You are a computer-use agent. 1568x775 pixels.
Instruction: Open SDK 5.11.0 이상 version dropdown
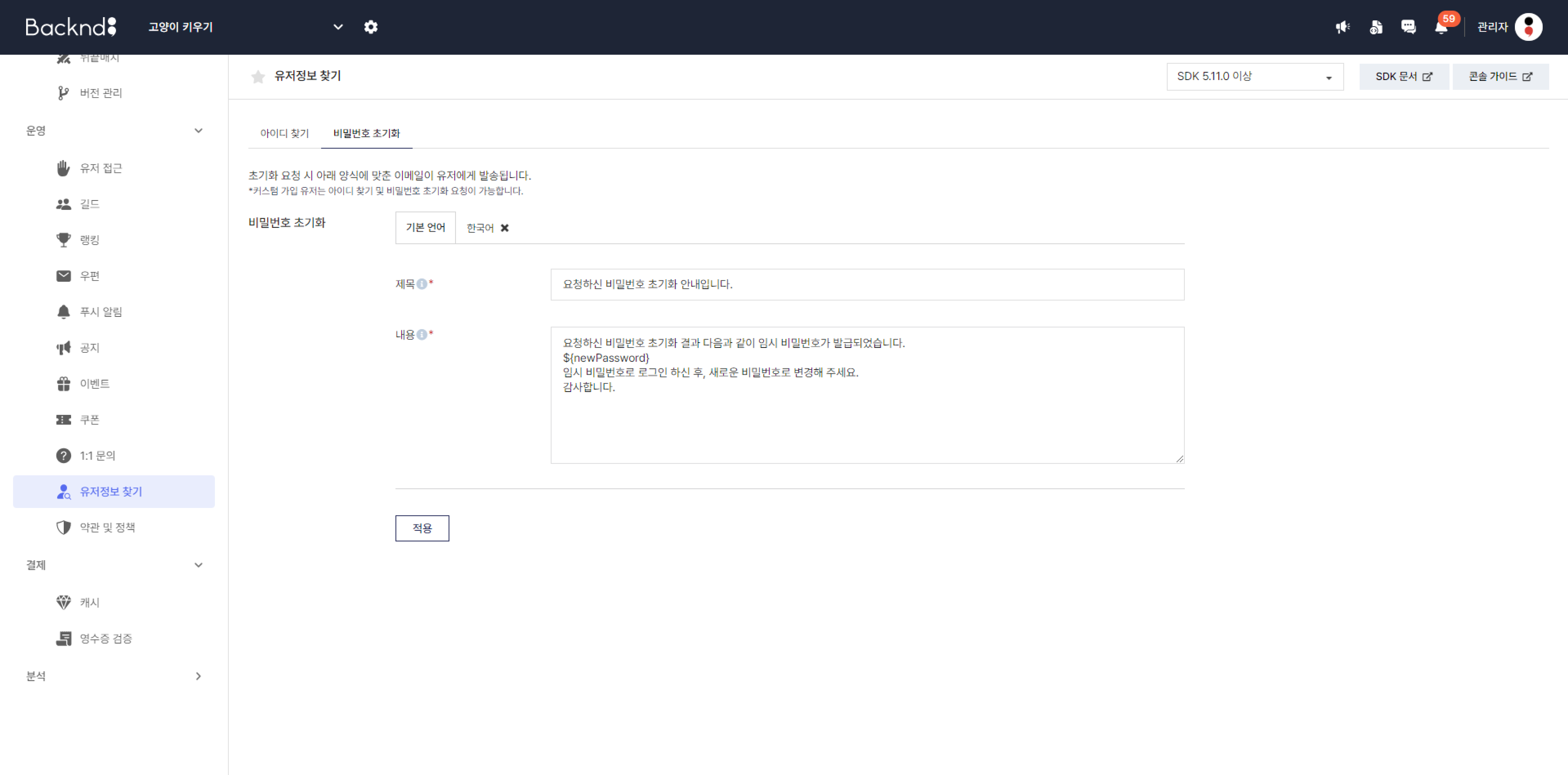1254,77
